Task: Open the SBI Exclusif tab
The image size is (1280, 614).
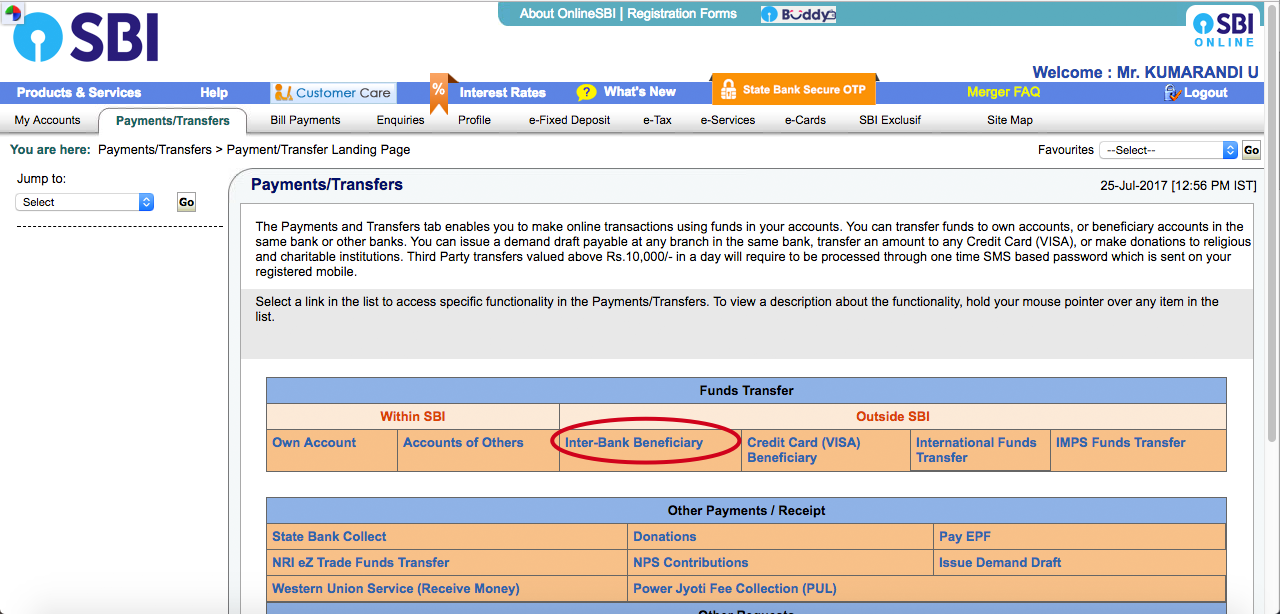Action: pyautogui.click(x=890, y=120)
